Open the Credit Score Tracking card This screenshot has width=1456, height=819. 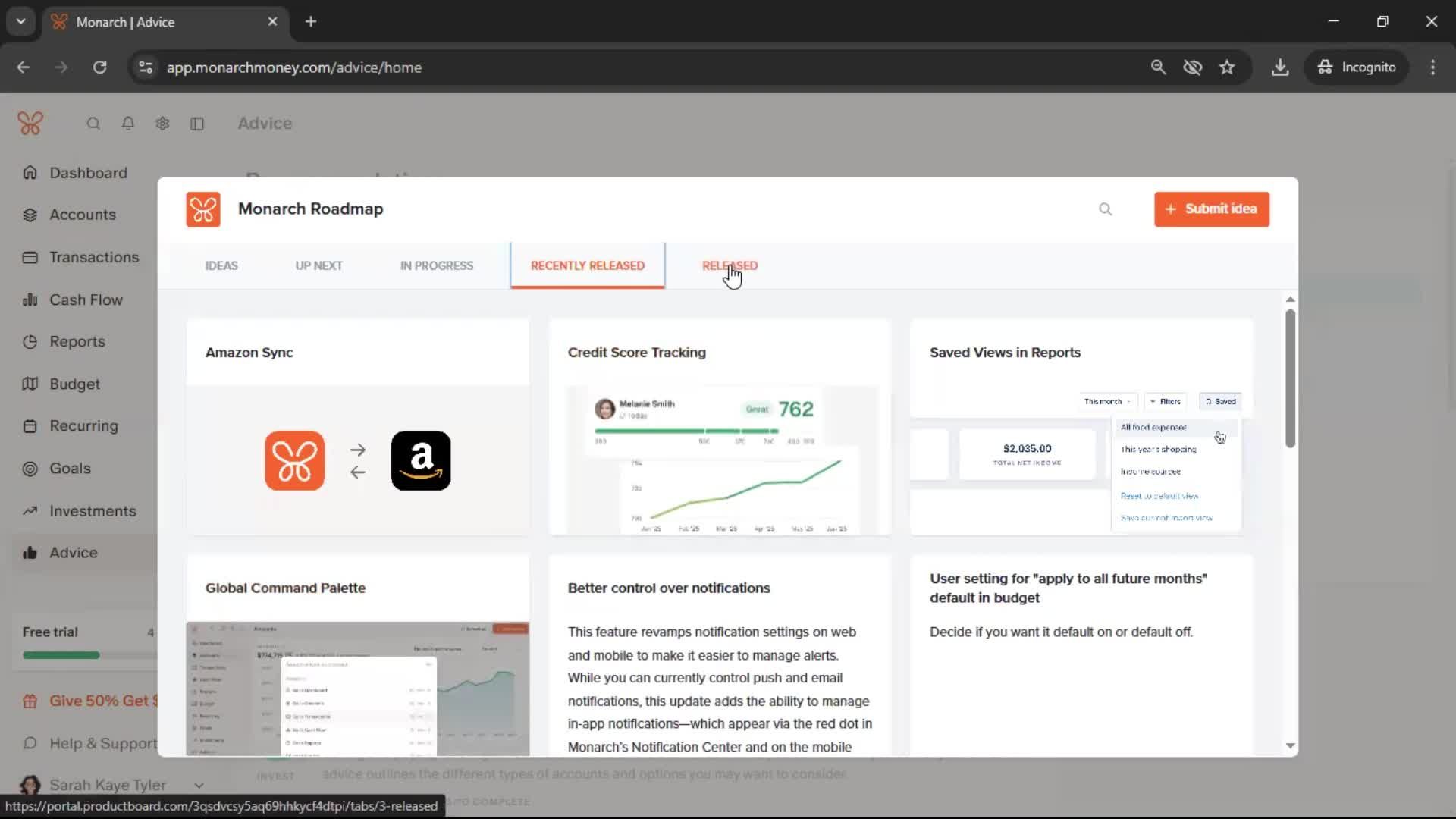[719, 427]
